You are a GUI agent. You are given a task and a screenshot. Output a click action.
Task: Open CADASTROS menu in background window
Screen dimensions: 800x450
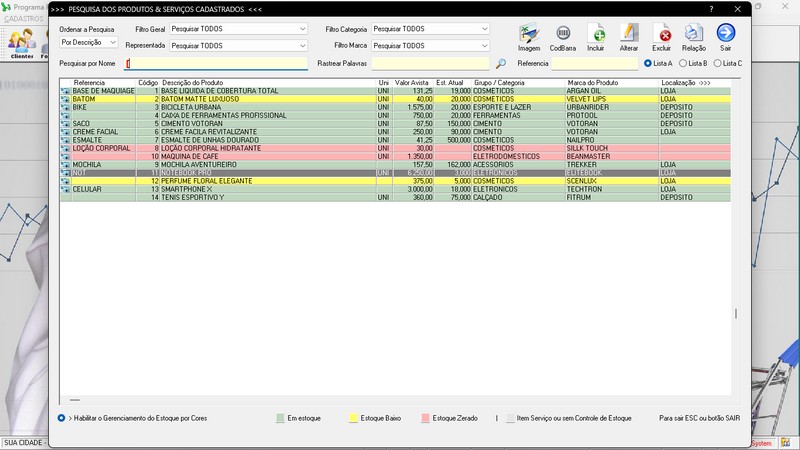pyautogui.click(x=24, y=18)
